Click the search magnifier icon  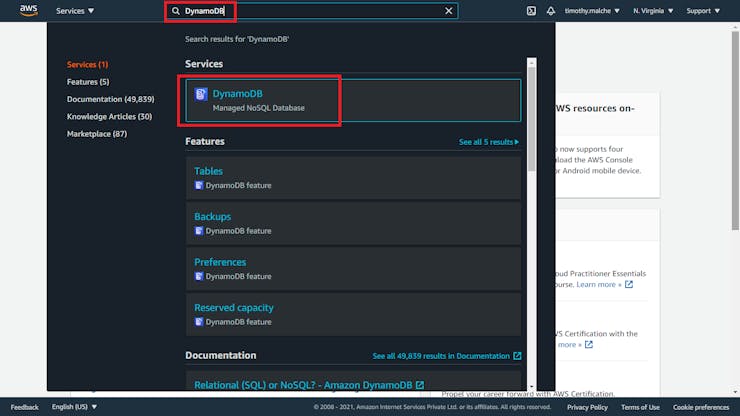click(176, 11)
